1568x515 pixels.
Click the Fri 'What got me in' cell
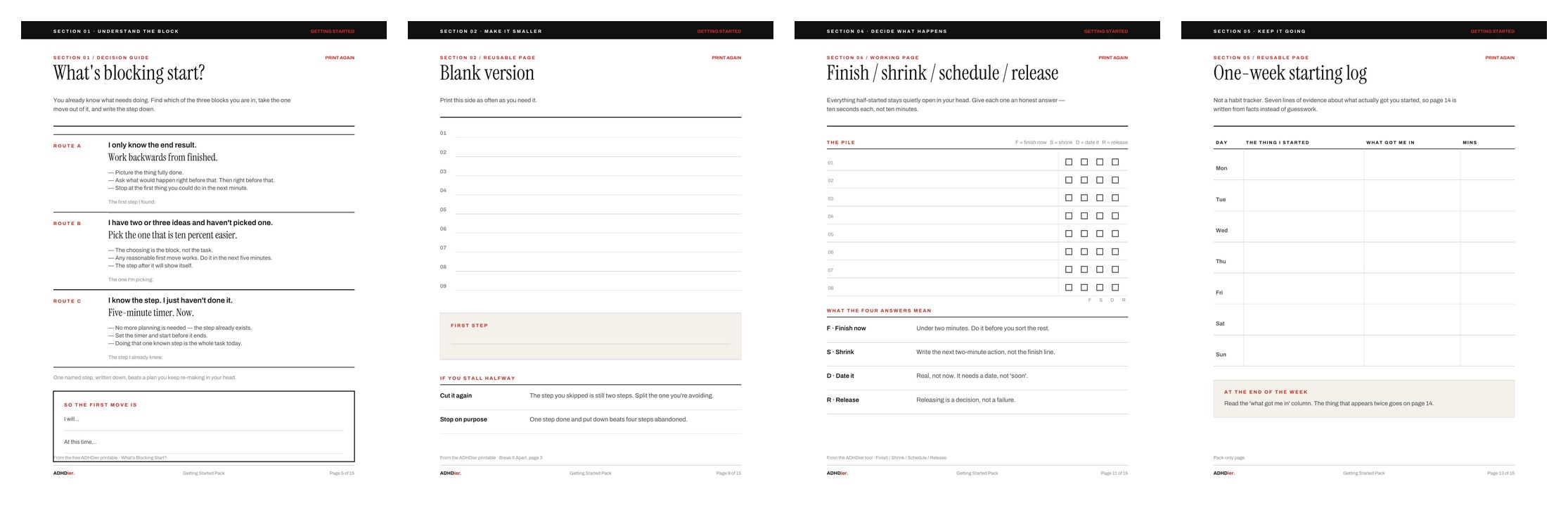tap(1412, 288)
